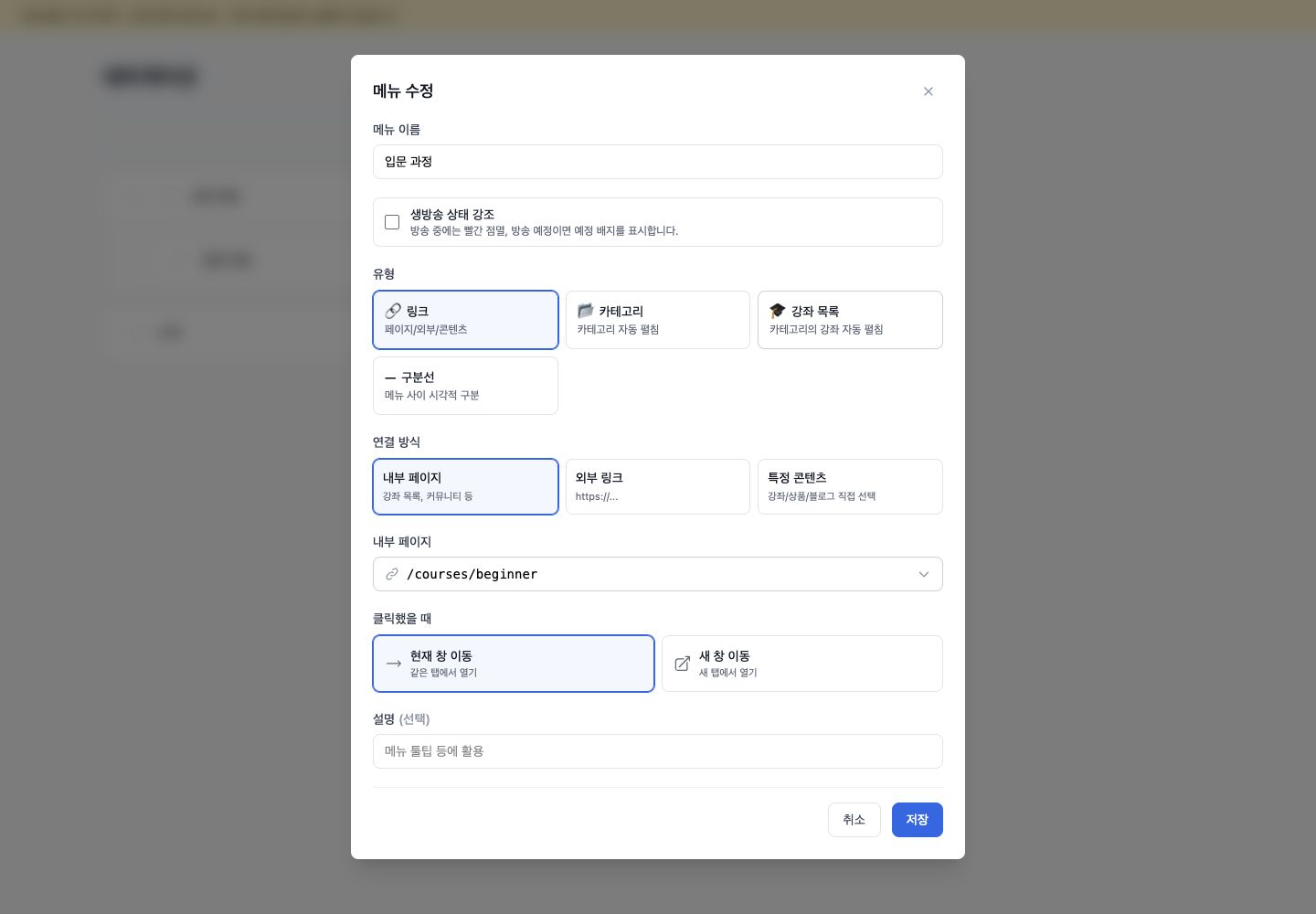Click the 'https://...' hint text

[x=597, y=496]
